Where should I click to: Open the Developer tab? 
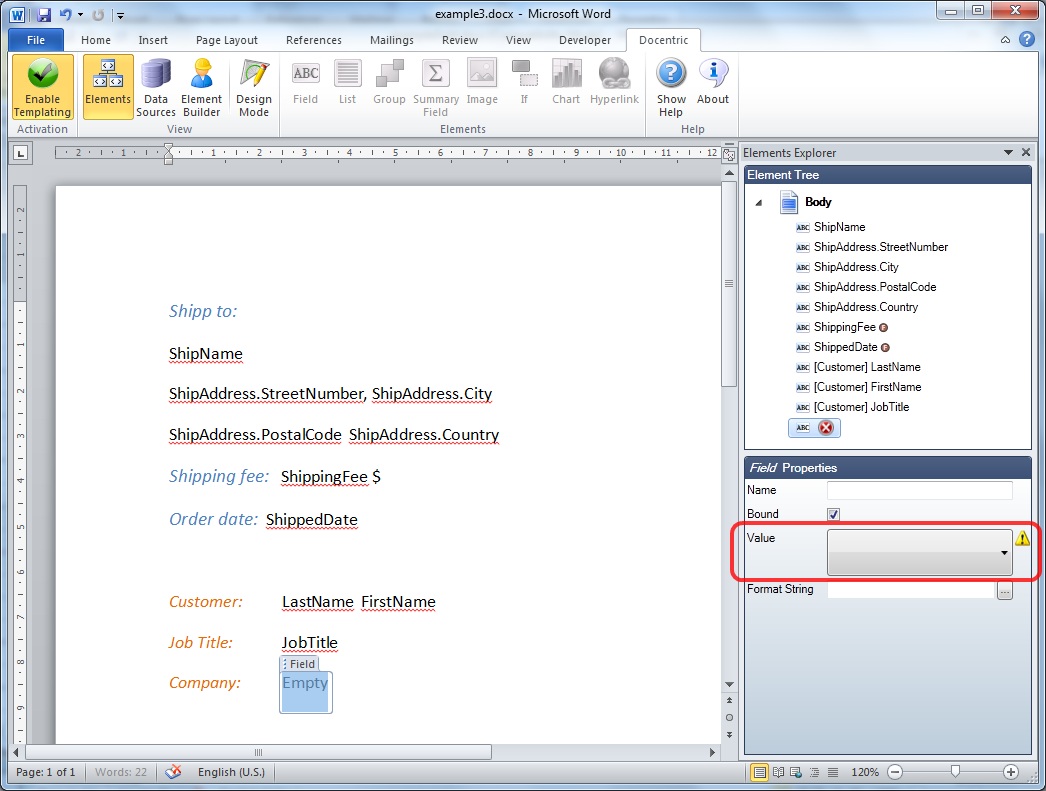click(x=584, y=40)
